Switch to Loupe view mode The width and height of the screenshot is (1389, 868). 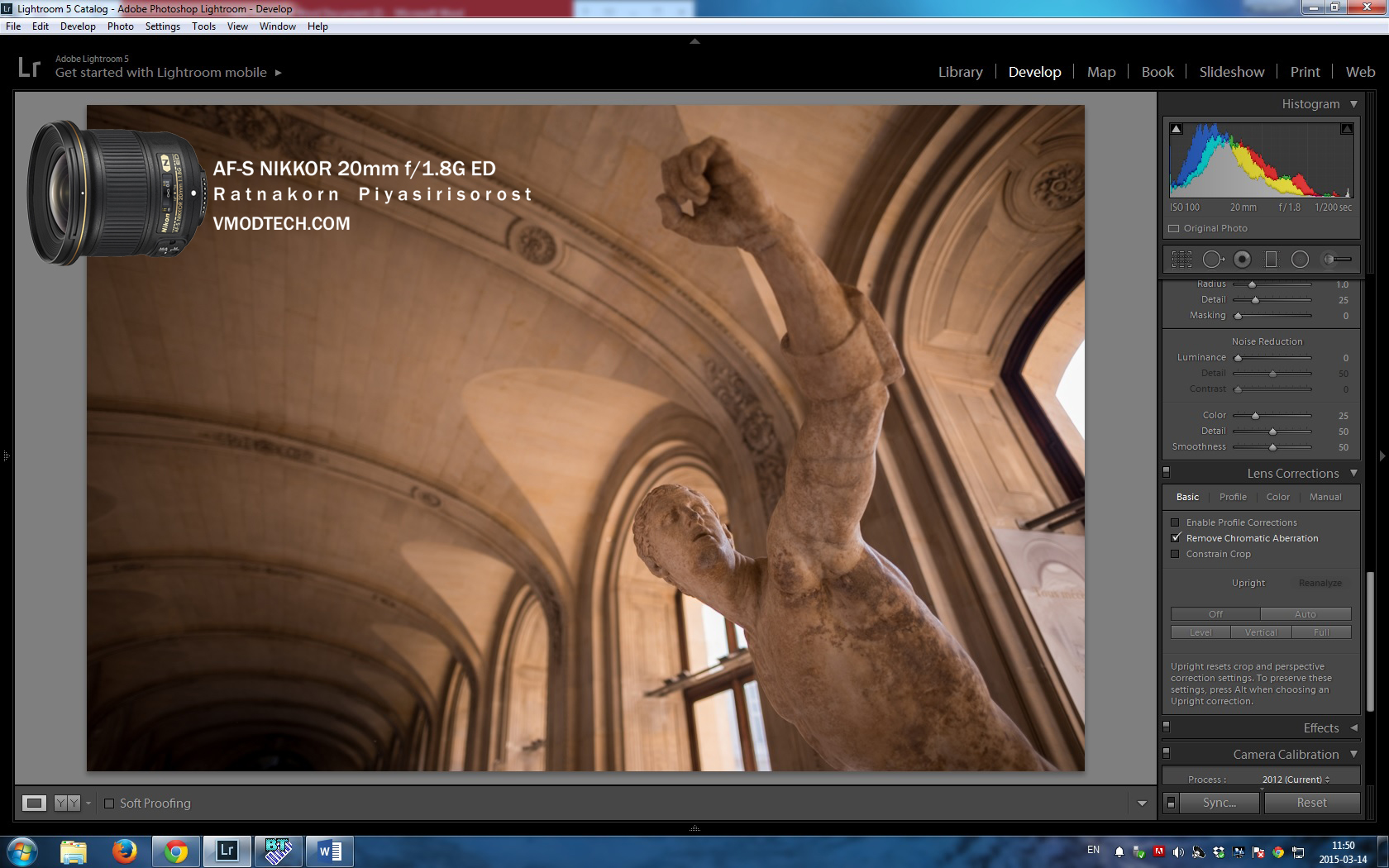tap(34, 803)
